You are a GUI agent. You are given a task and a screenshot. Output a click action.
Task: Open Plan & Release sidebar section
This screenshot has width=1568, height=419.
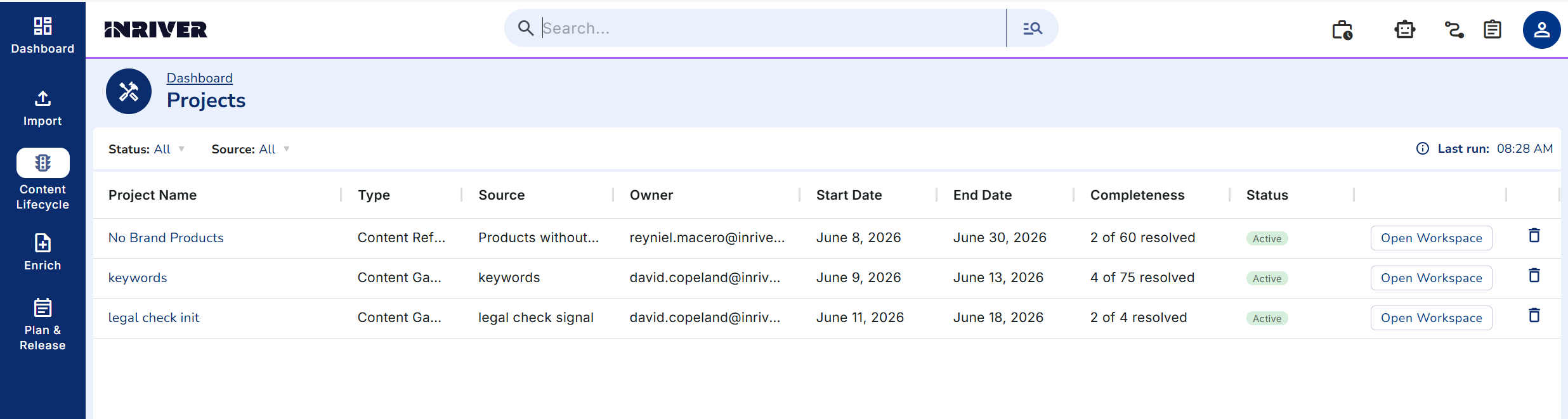(x=42, y=325)
